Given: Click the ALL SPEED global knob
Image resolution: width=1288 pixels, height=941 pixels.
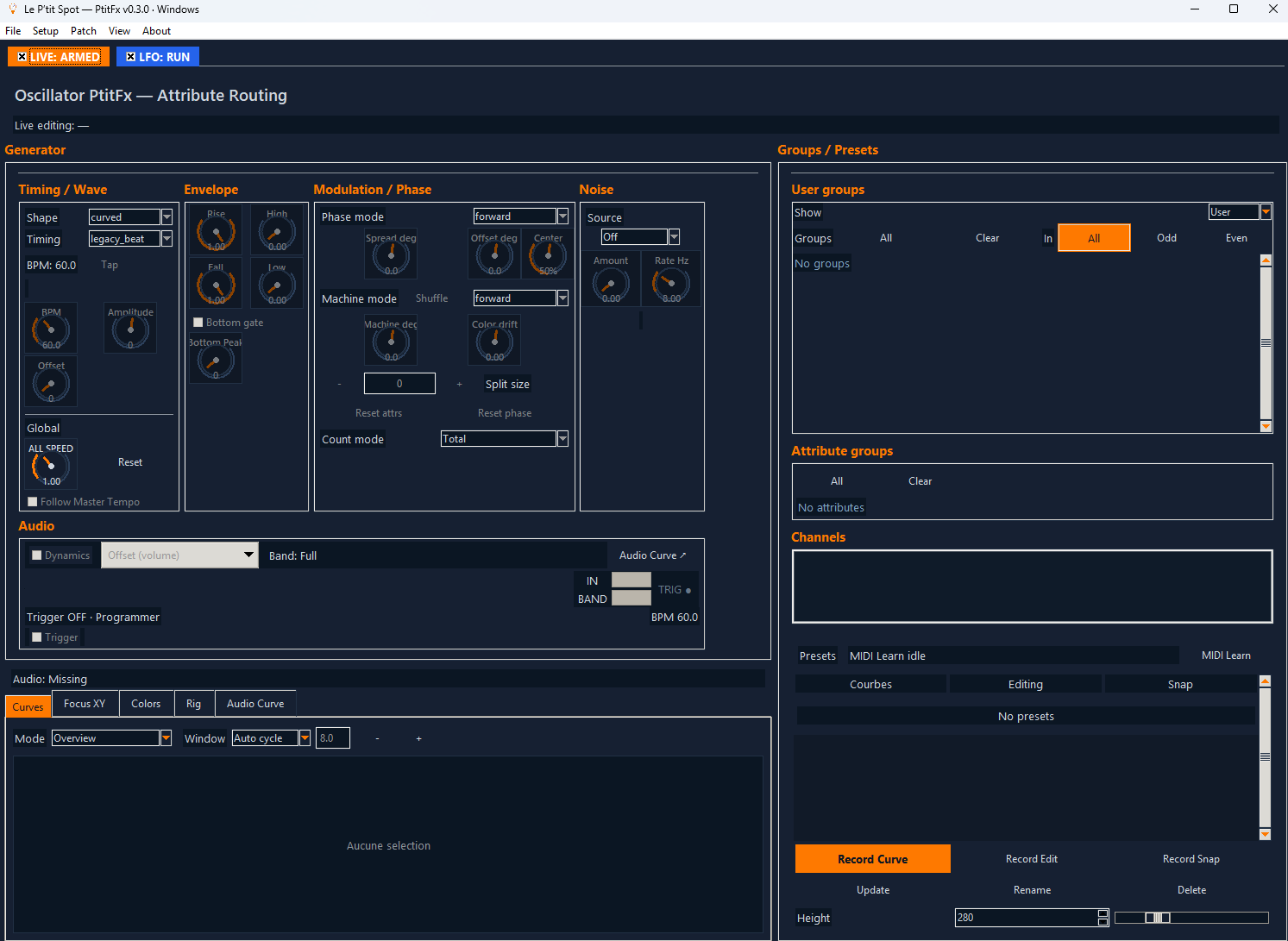Looking at the screenshot, I should 51,466.
